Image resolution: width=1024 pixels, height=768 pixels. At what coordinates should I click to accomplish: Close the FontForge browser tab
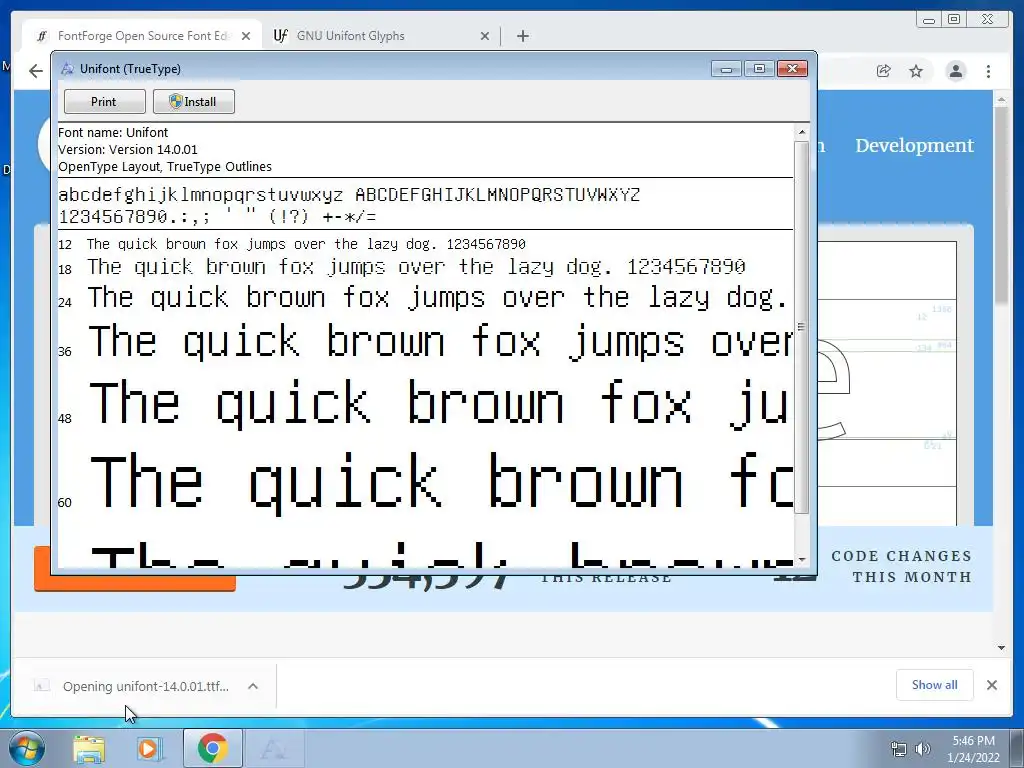point(246,36)
